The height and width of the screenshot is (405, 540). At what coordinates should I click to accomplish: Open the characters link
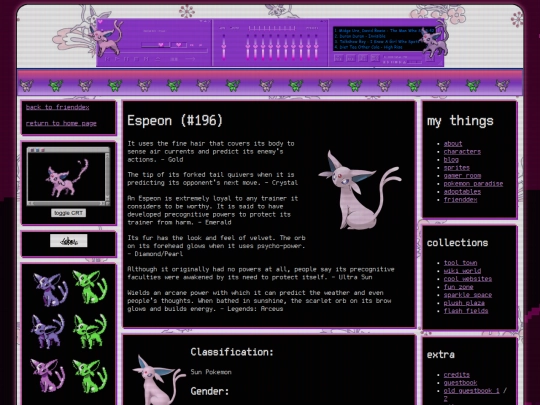tap(462, 152)
